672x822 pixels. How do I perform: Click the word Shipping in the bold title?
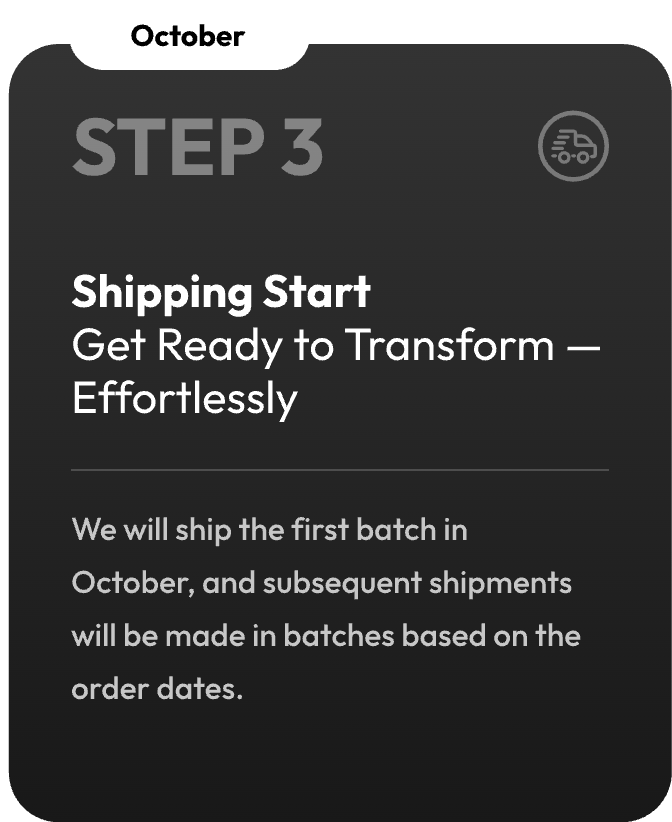click(x=162, y=292)
